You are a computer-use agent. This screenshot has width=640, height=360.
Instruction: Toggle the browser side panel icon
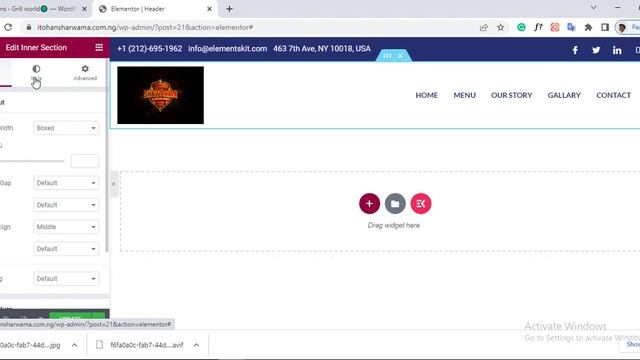point(605,27)
